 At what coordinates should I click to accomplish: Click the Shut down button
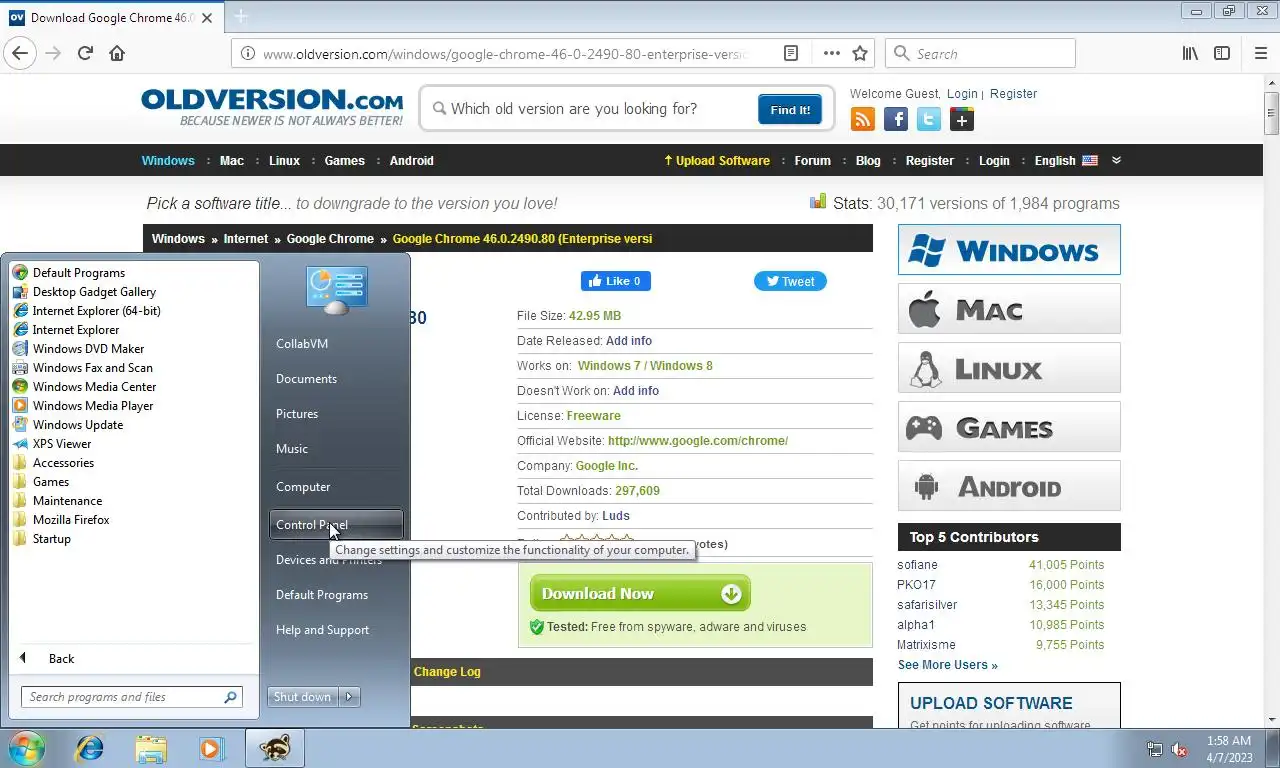(x=302, y=697)
